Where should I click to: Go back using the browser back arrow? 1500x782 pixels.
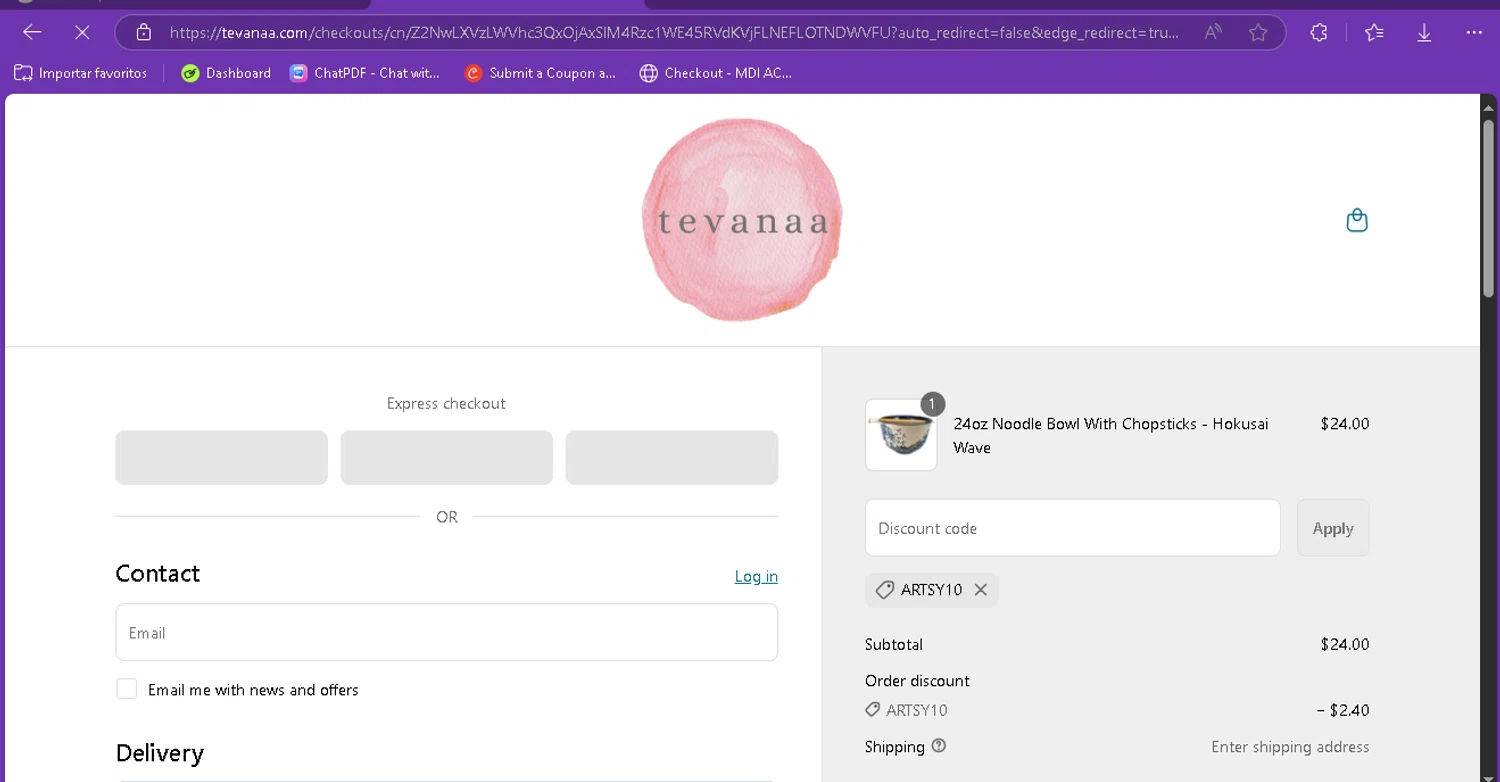click(32, 33)
